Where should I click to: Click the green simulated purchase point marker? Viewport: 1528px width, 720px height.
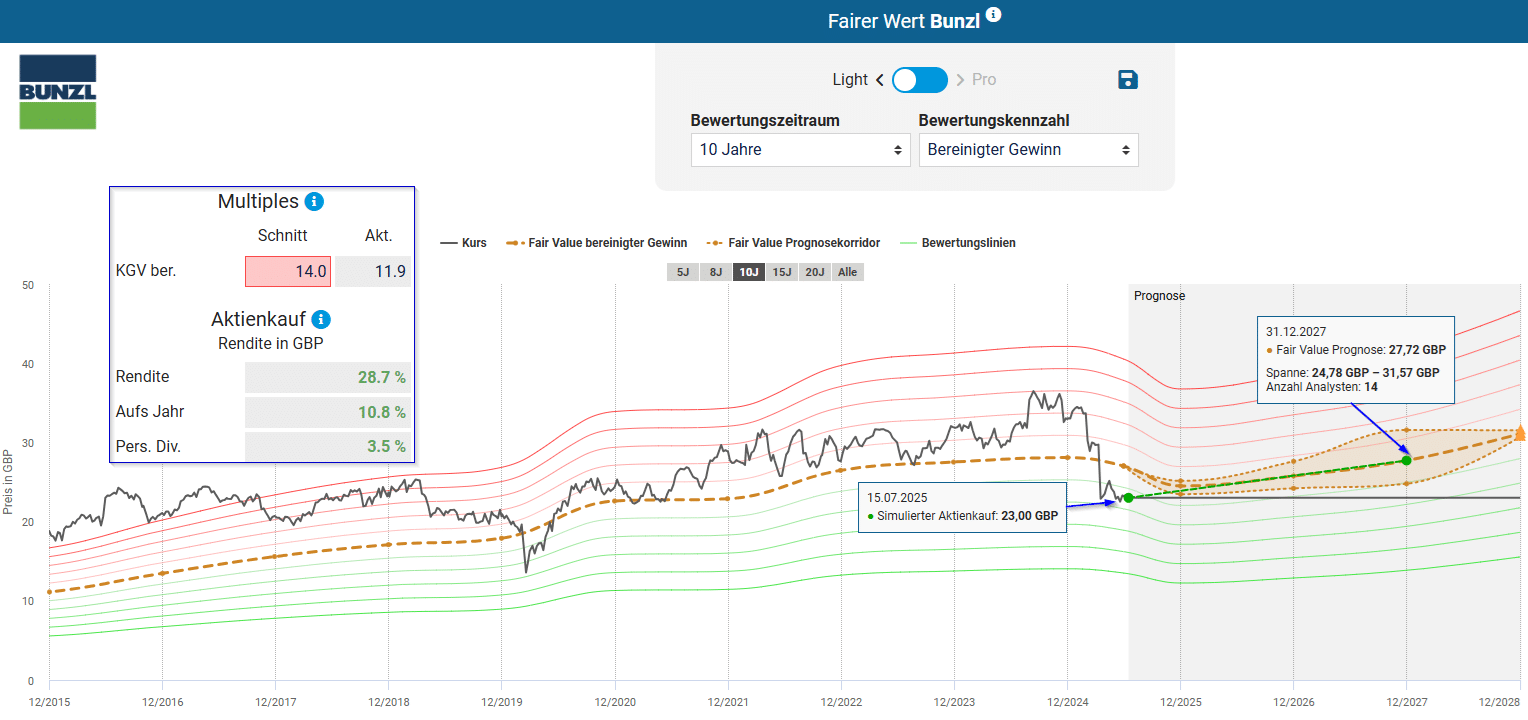(x=1128, y=498)
